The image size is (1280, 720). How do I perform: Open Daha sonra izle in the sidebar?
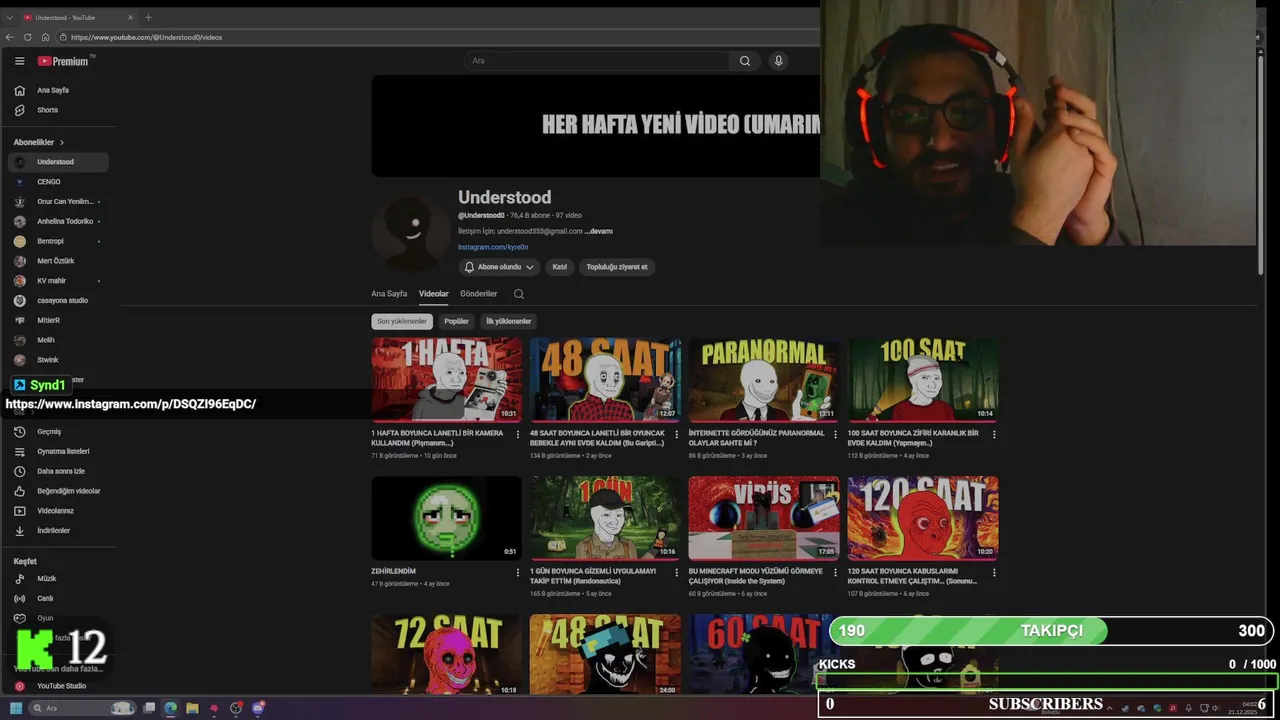[60, 471]
